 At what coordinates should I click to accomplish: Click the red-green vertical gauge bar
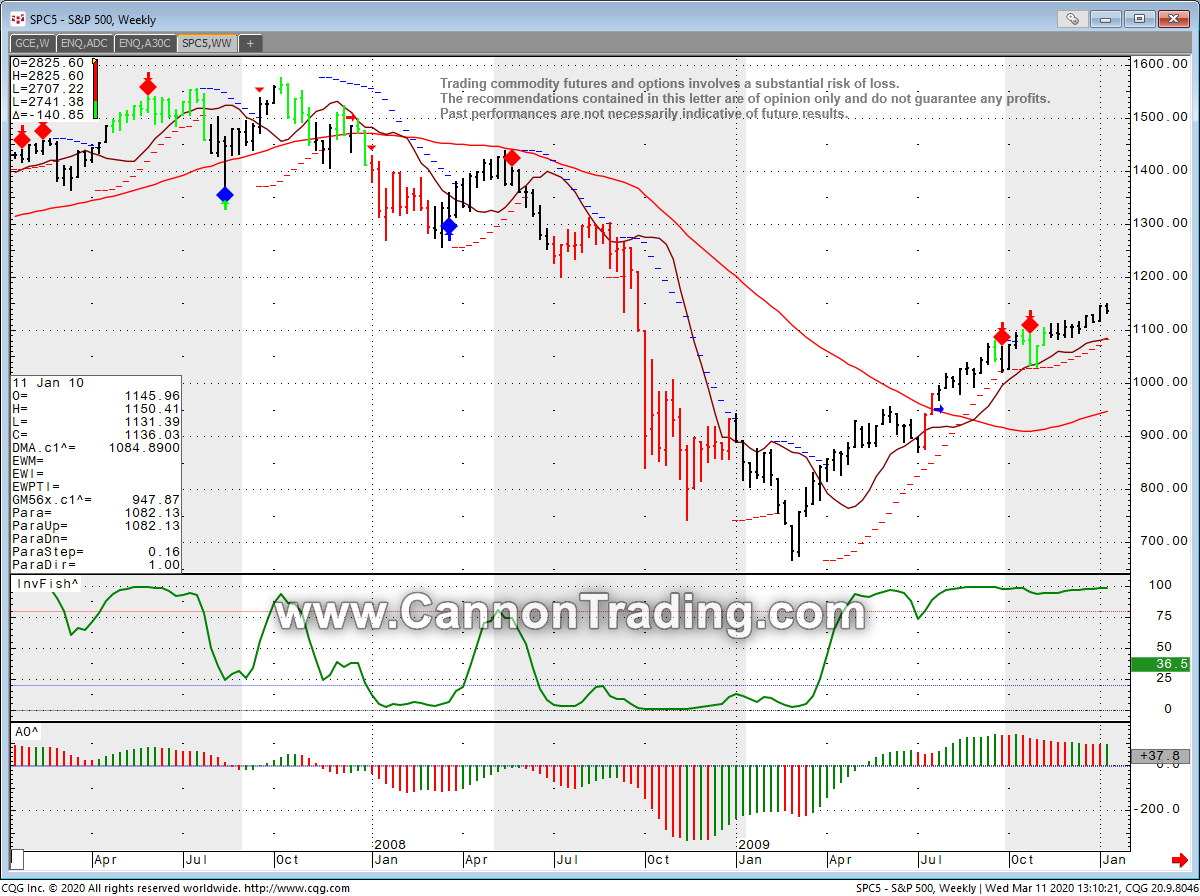coord(95,88)
